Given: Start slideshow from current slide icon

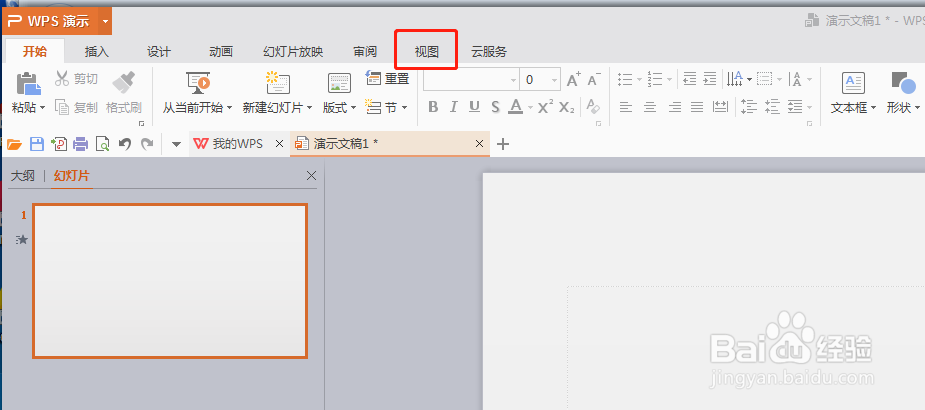Looking at the screenshot, I should coord(198,84).
